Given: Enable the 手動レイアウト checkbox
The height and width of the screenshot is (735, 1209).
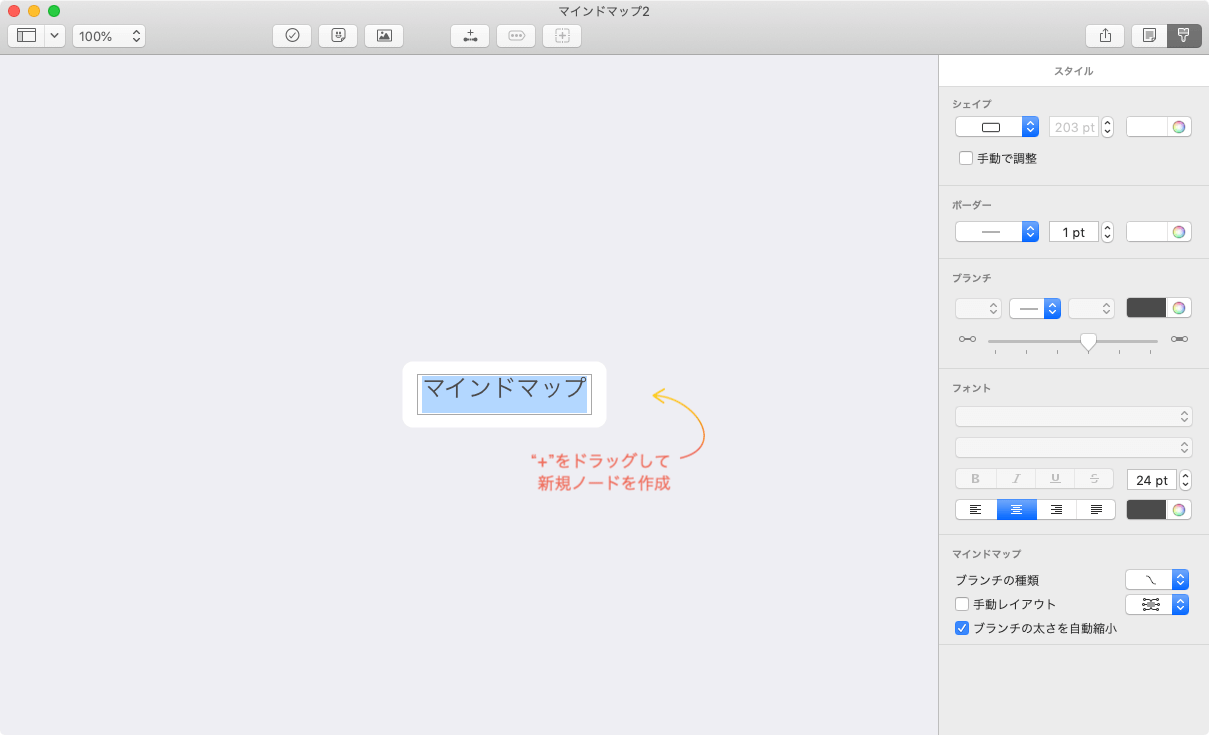Looking at the screenshot, I should click(962, 604).
